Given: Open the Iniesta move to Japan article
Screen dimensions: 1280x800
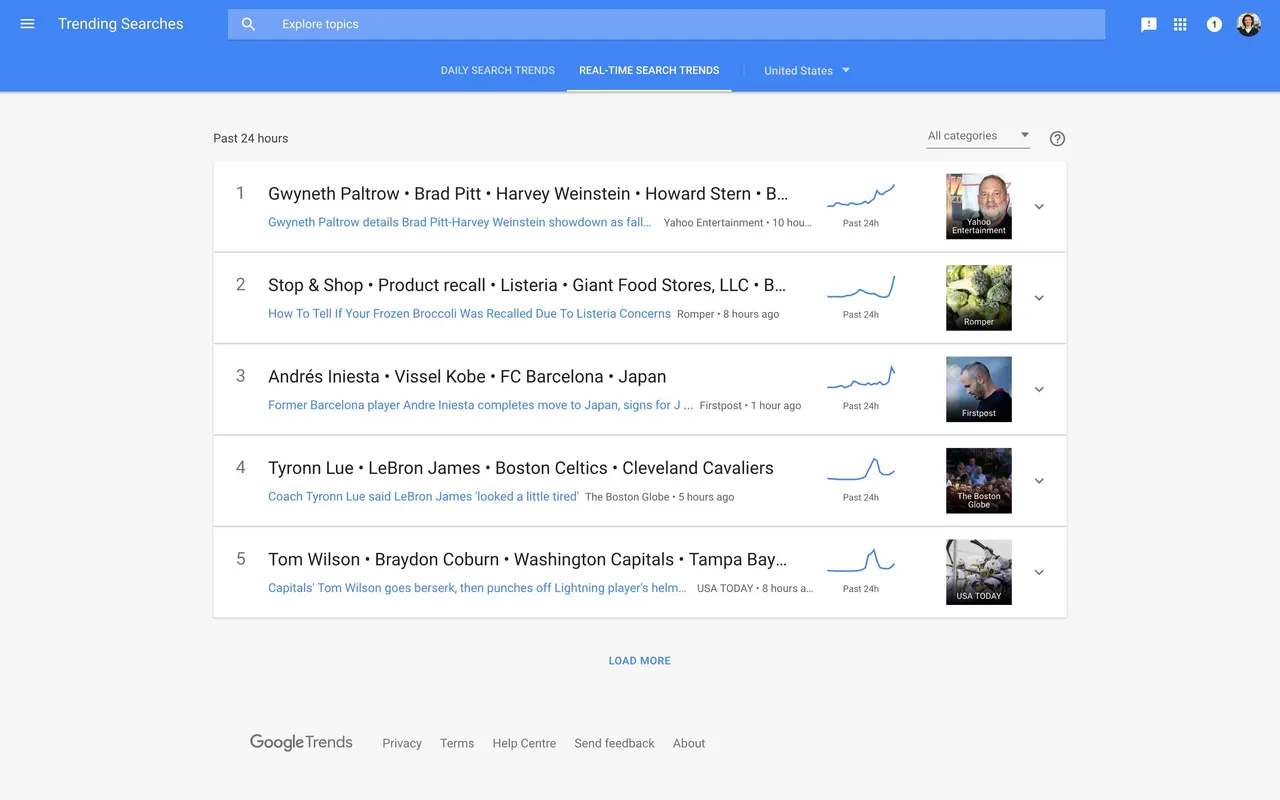Looking at the screenshot, I should (480, 405).
